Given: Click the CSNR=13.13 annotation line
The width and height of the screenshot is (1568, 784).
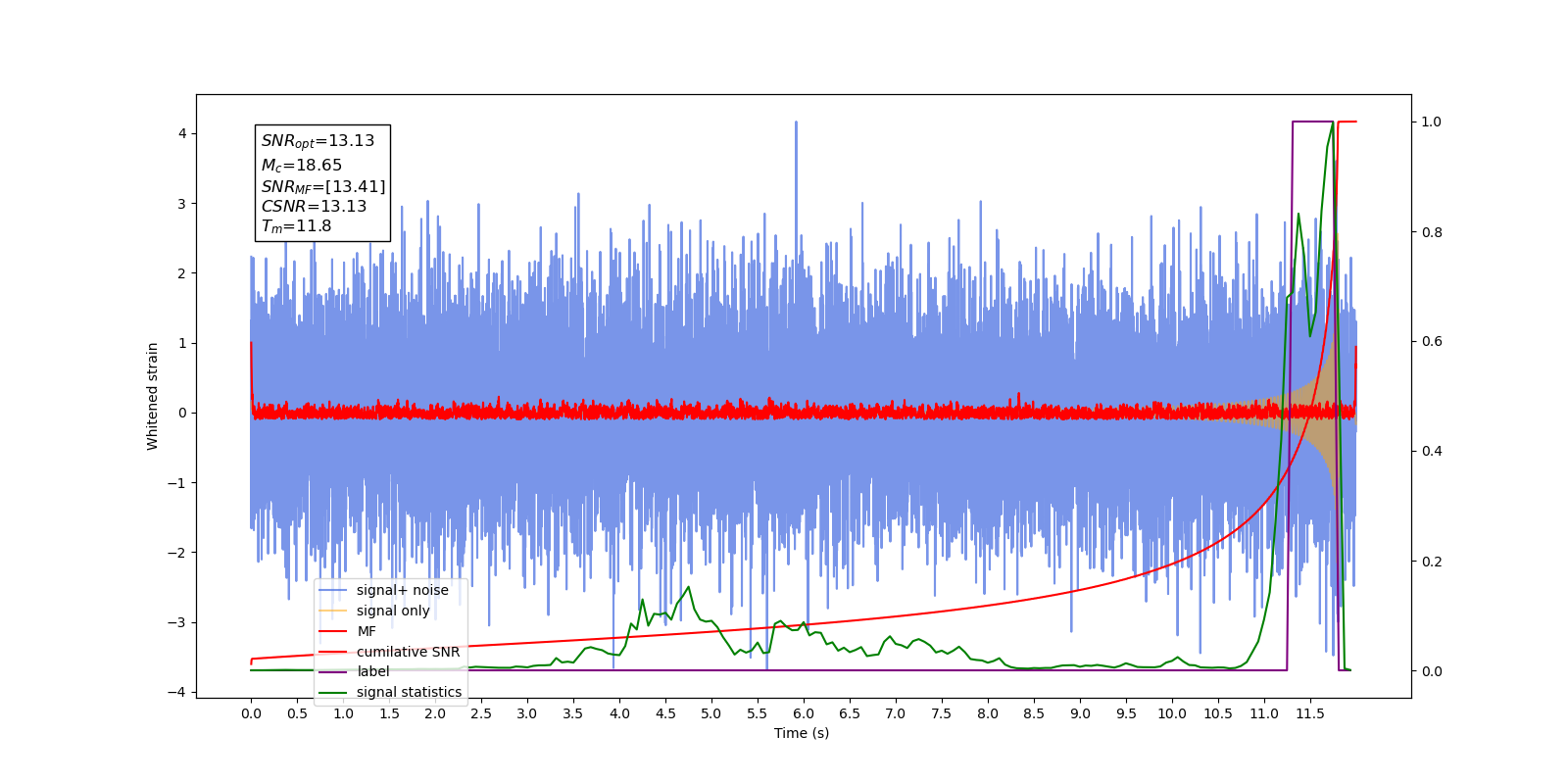Looking at the screenshot, I should click(x=314, y=206).
